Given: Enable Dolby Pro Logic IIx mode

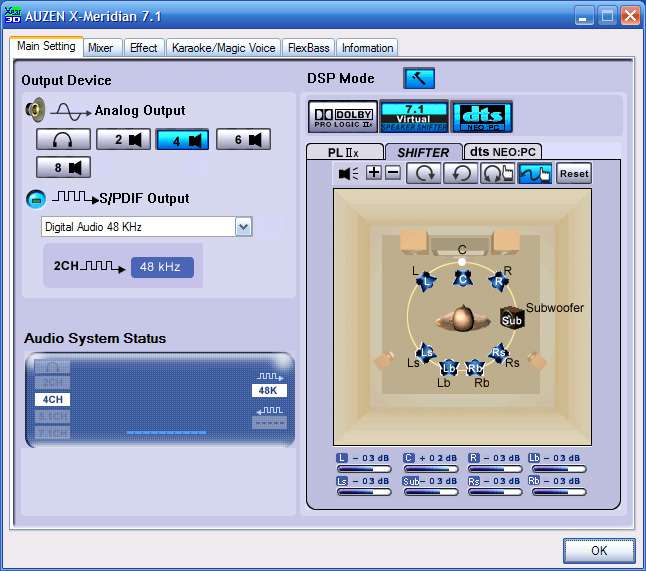Looking at the screenshot, I should [343, 117].
